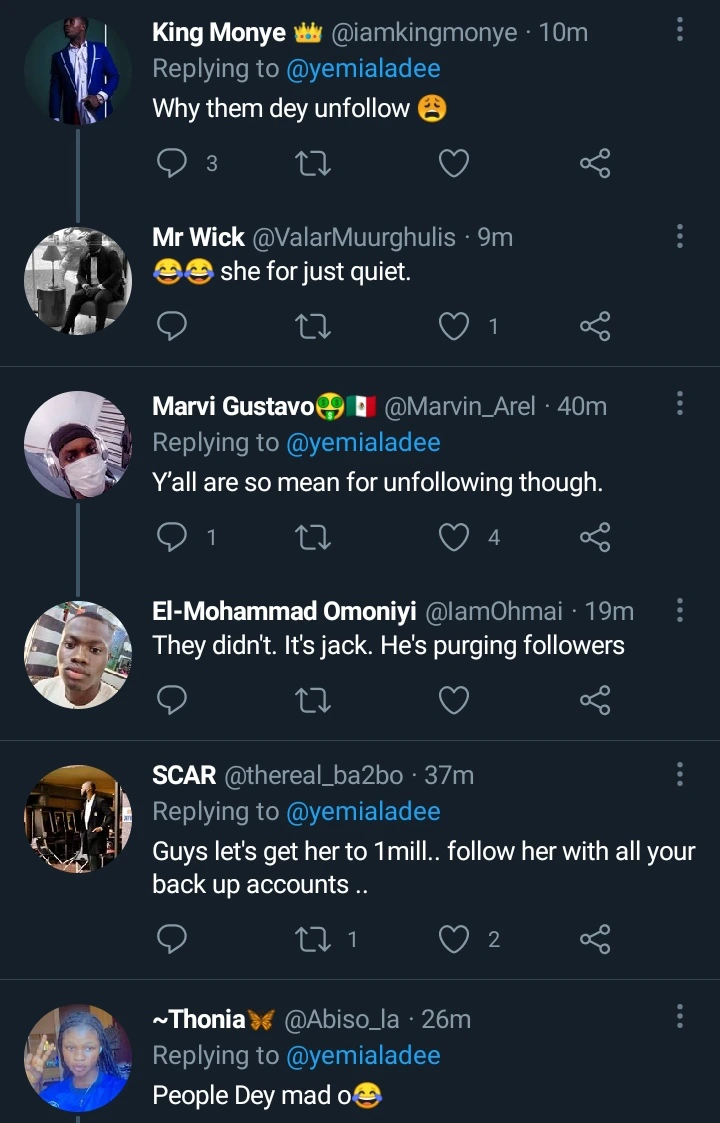This screenshot has height=1123, width=720.
Task: Open @yemialadee link in SCAR's reply
Action: 363,811
